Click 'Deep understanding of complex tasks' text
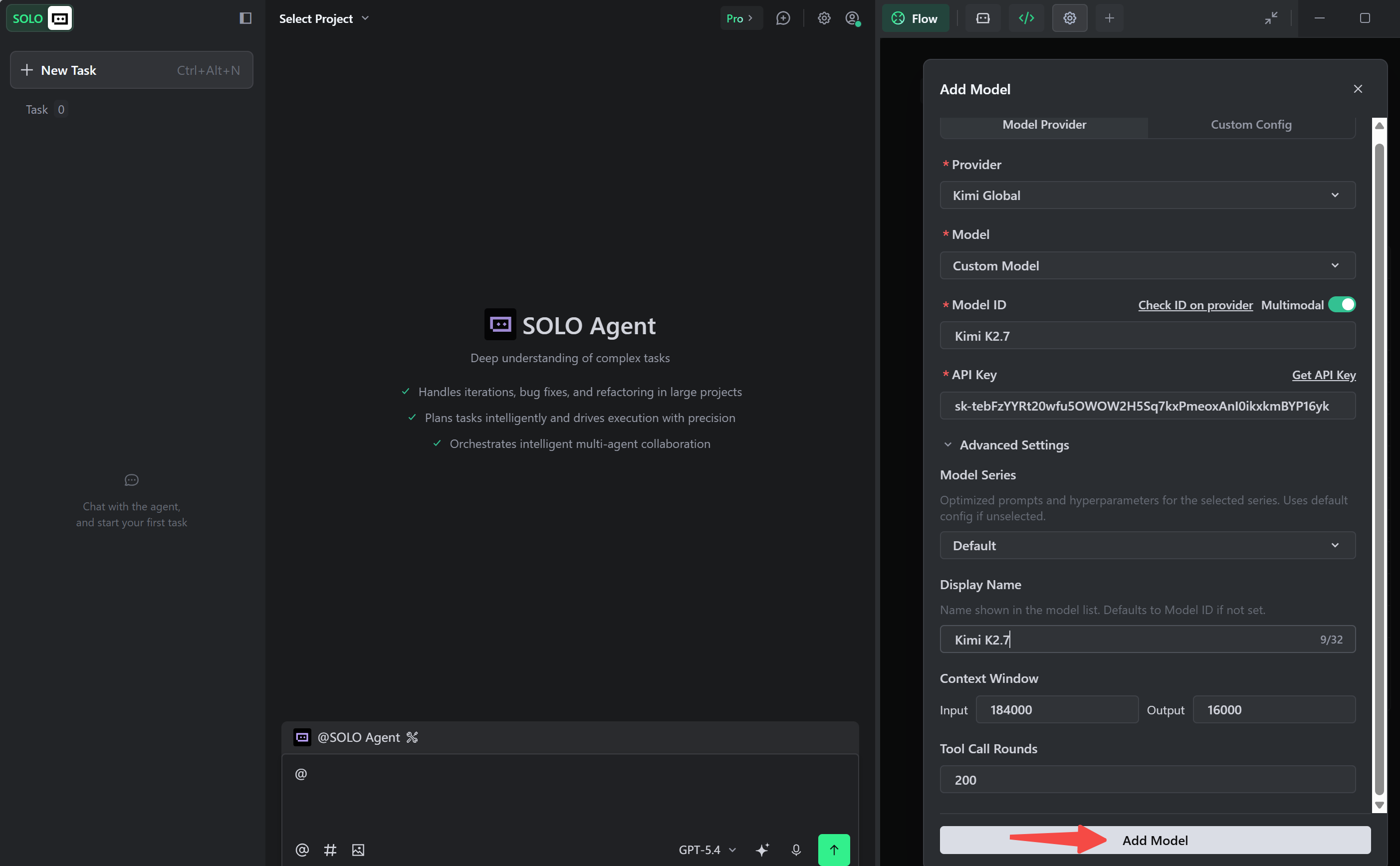The width and height of the screenshot is (1400, 866). 570,358
